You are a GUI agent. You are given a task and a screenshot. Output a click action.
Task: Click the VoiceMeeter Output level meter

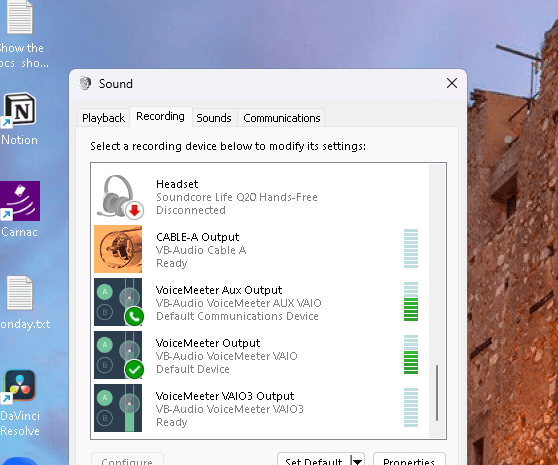(x=411, y=354)
